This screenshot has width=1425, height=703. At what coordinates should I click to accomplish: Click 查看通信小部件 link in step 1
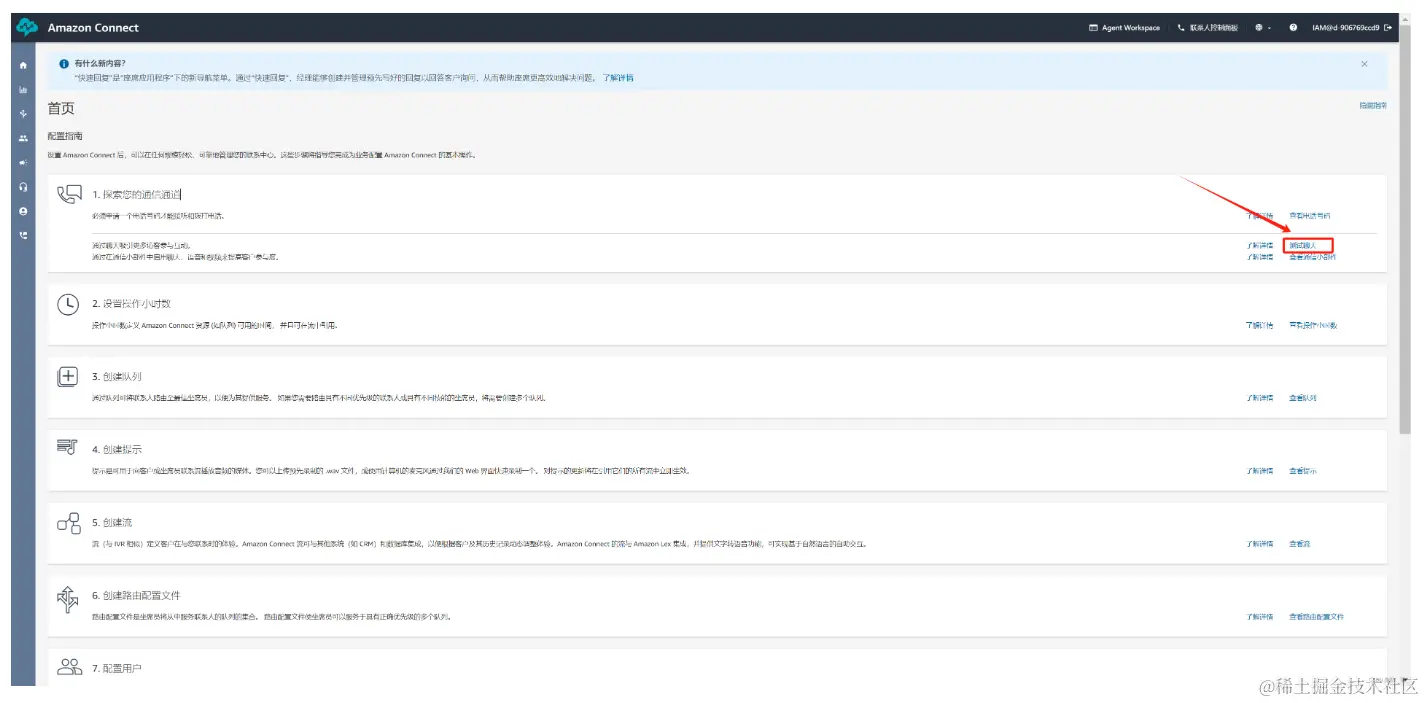[1312, 257]
